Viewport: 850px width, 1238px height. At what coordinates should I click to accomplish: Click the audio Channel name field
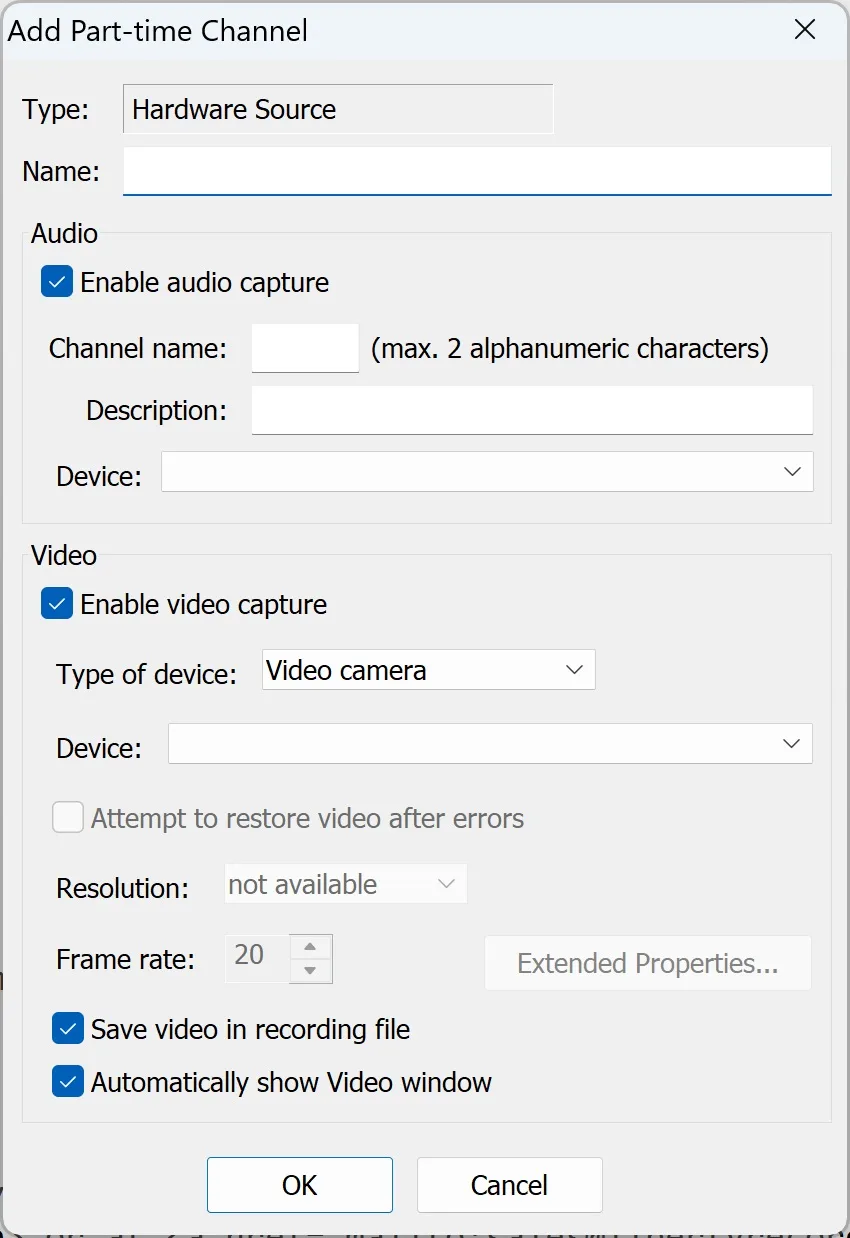pyautogui.click(x=305, y=348)
